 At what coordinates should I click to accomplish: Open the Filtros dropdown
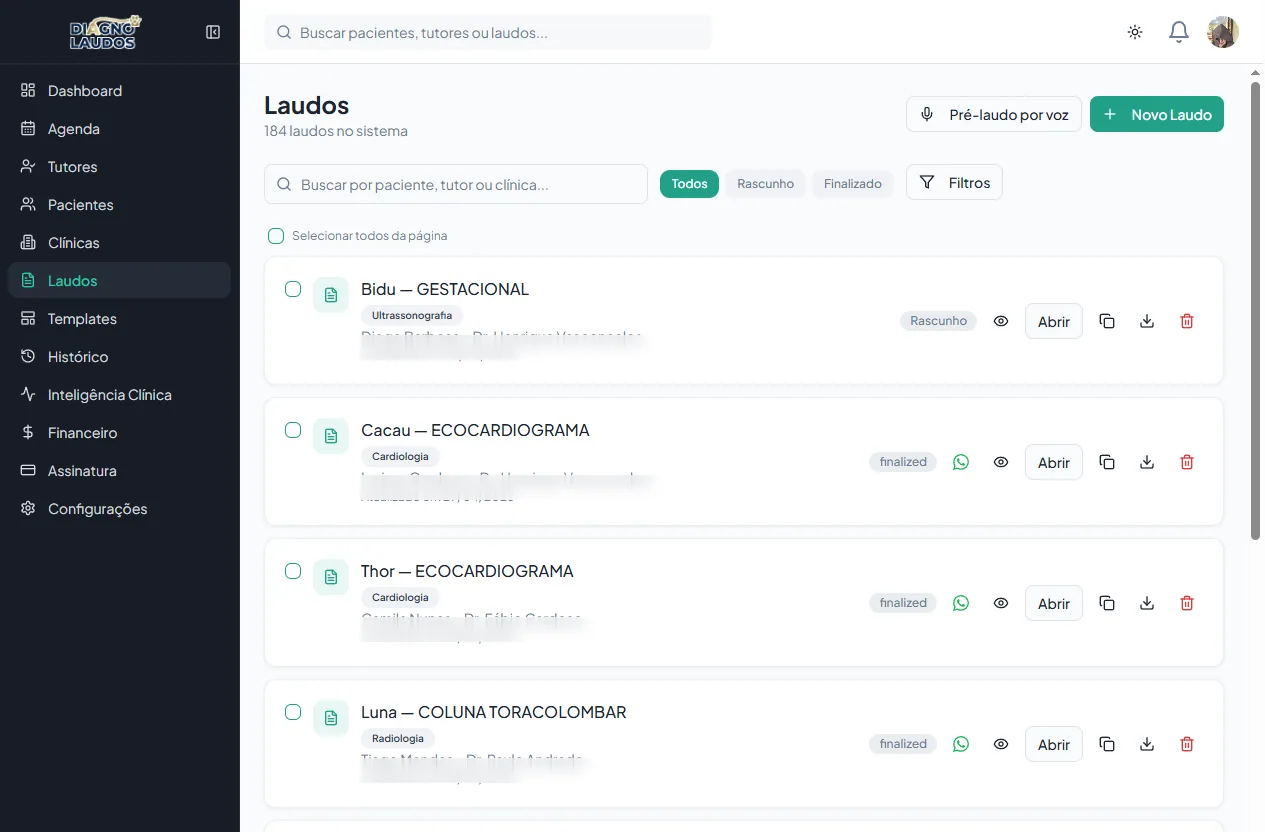(x=954, y=182)
